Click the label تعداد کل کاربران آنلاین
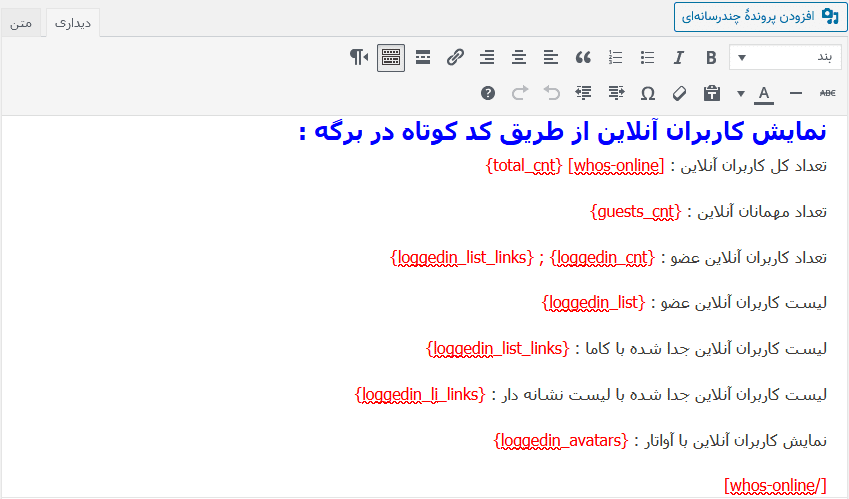 pos(754,166)
